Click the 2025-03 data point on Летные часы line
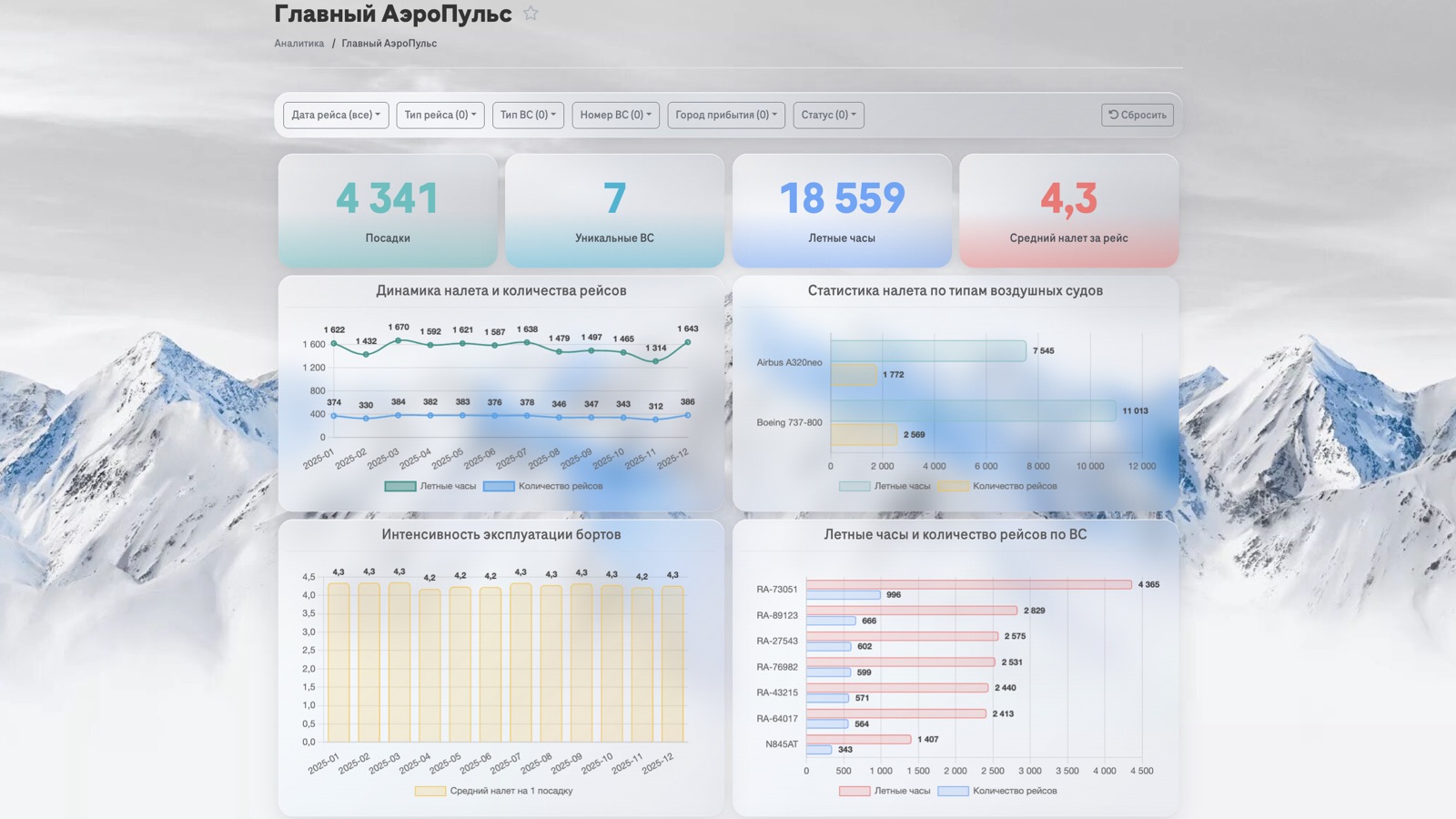 [398, 340]
